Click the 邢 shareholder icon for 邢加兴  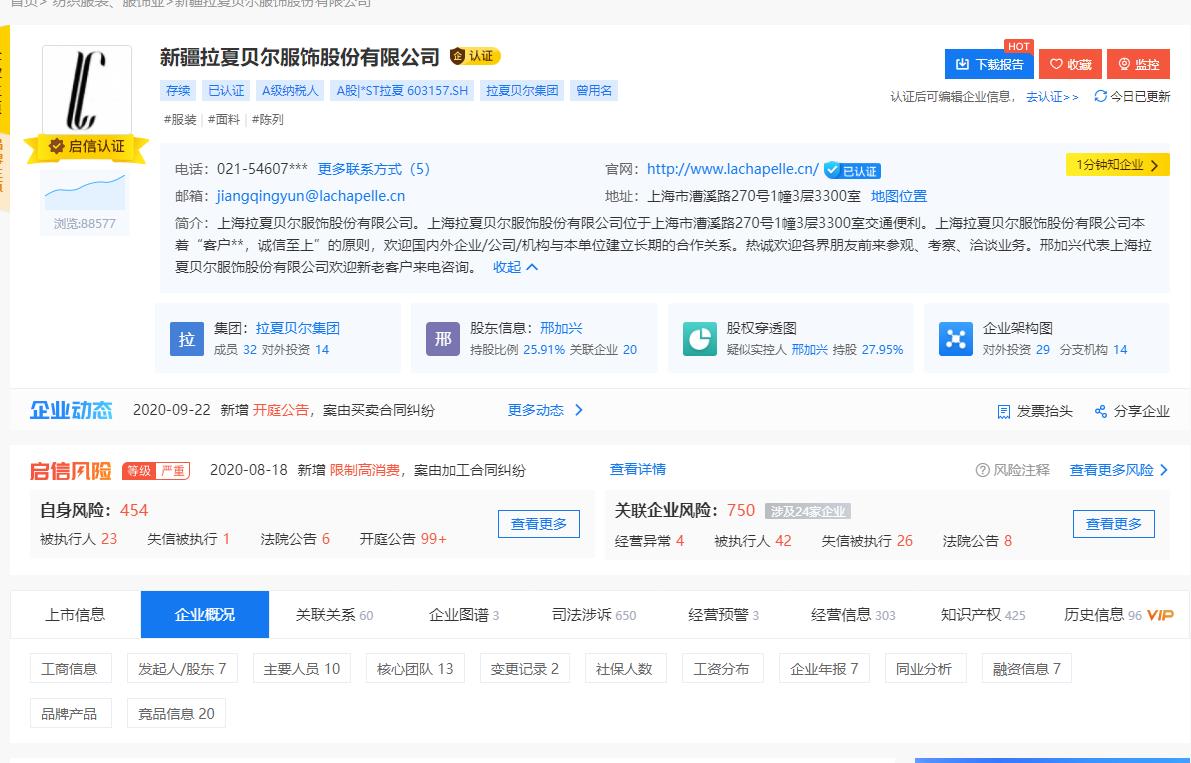[443, 338]
